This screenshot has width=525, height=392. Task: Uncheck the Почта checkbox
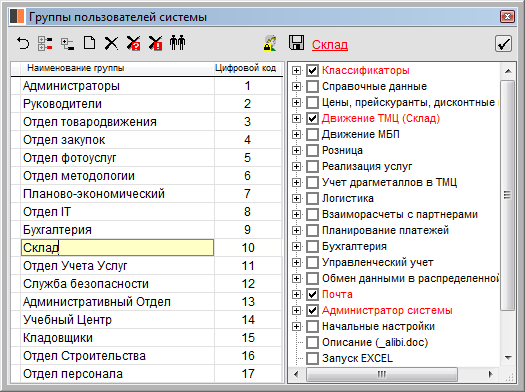click(x=312, y=294)
